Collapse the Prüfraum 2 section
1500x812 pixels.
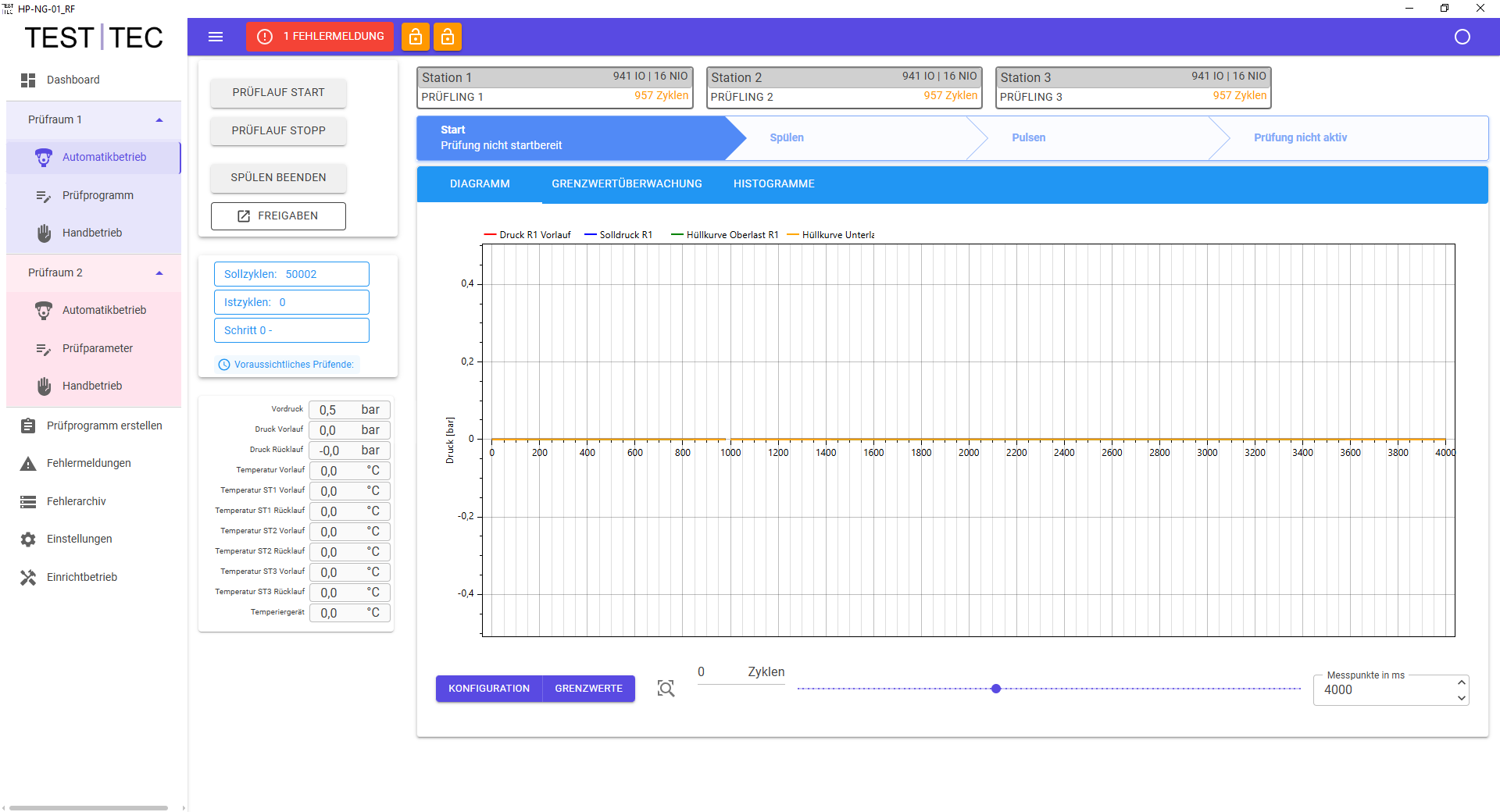tap(159, 272)
